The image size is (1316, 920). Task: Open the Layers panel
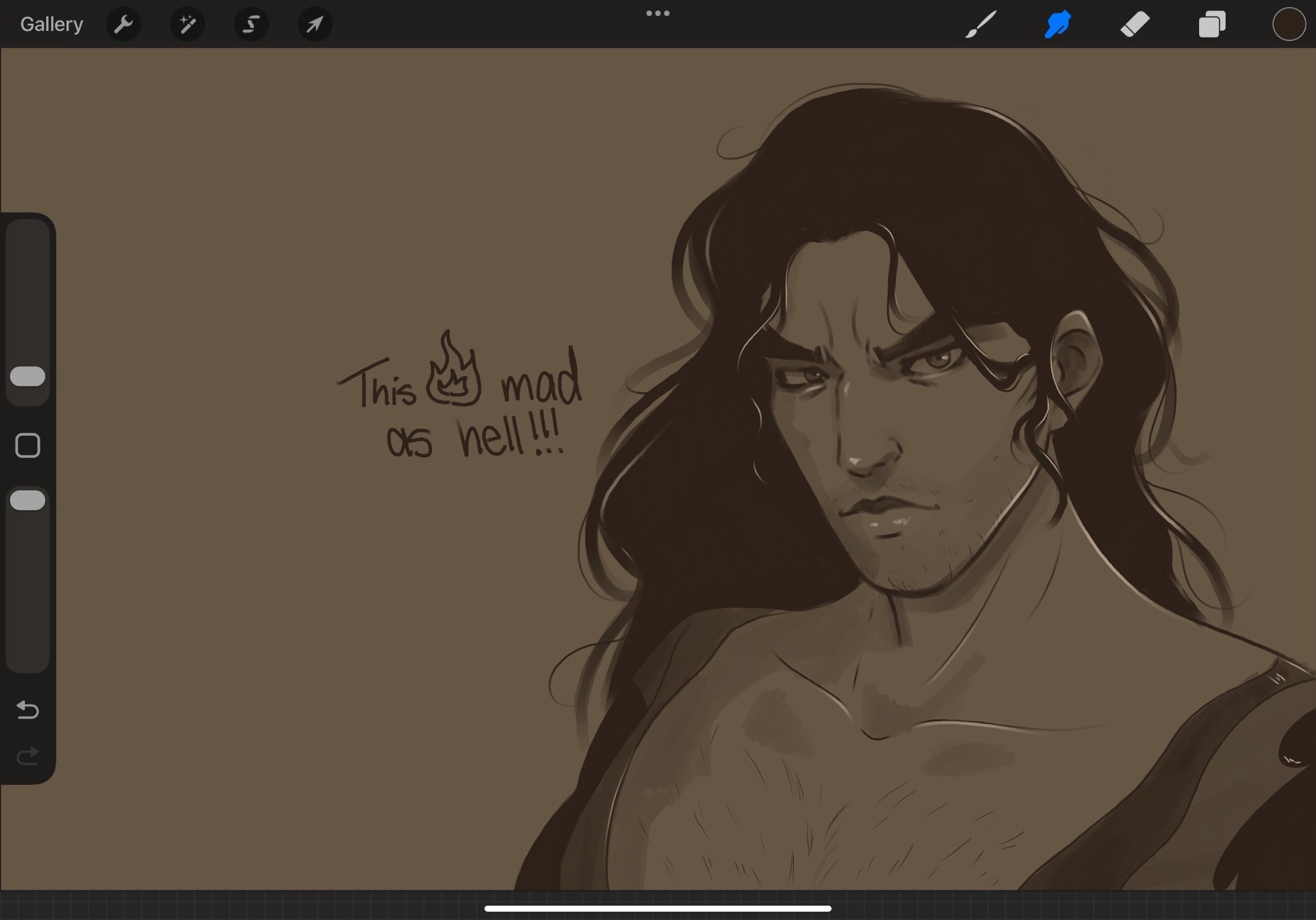(1212, 24)
